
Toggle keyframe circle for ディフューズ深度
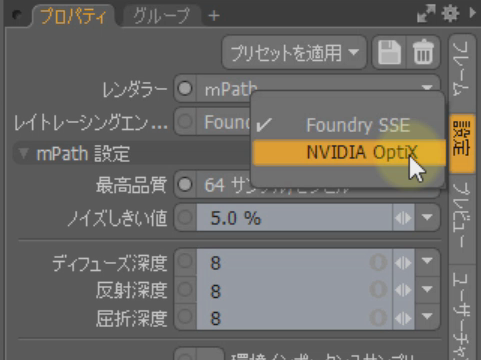(185, 262)
